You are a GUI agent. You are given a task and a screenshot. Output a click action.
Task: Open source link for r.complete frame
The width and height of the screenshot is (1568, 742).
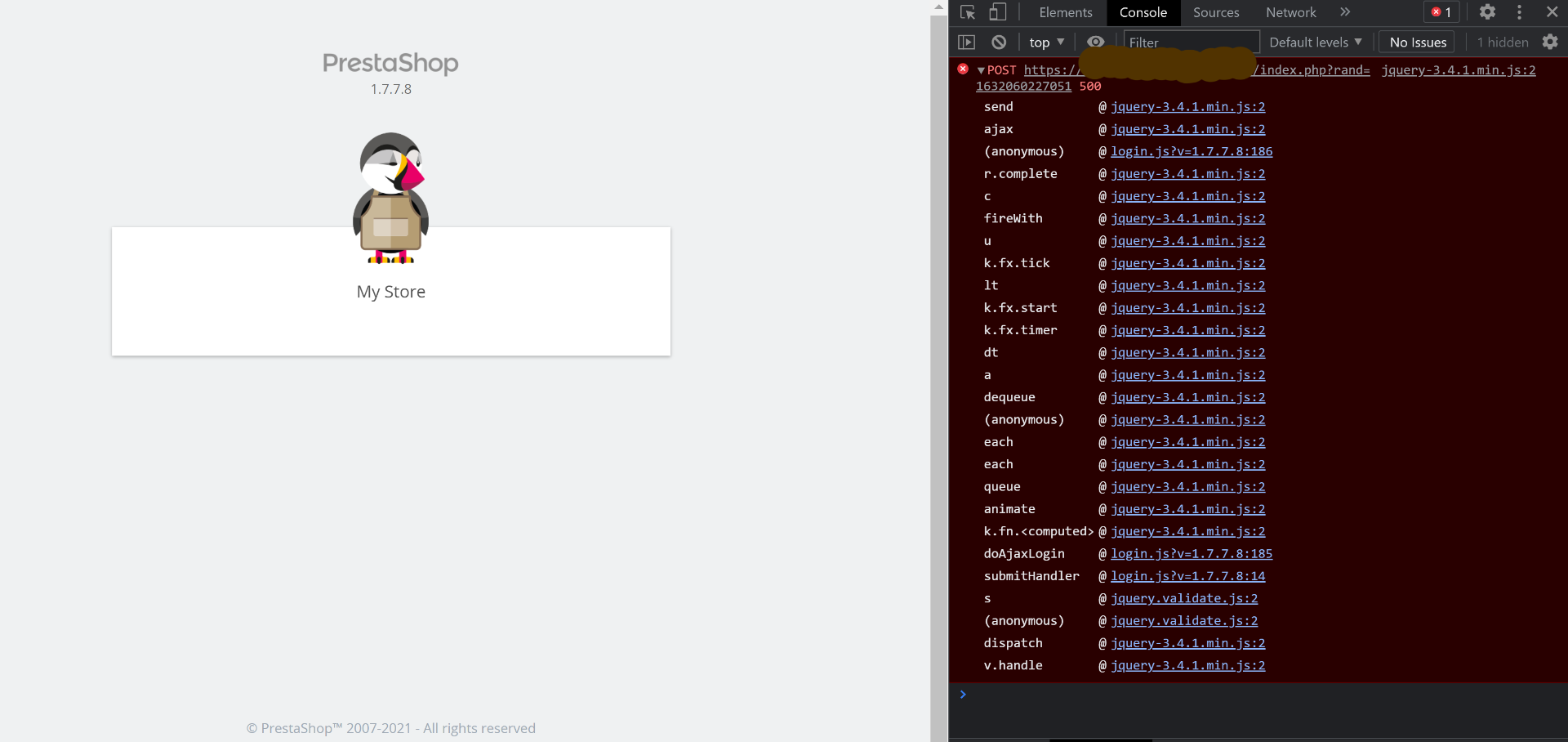1187,174
